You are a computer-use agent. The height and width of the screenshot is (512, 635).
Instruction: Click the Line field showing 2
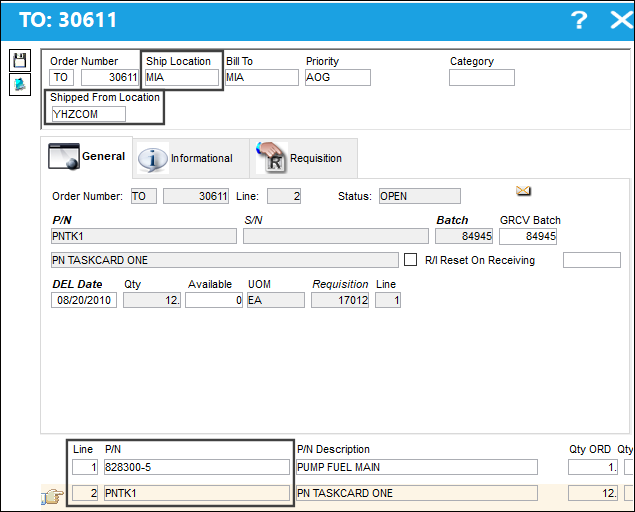pos(284,196)
